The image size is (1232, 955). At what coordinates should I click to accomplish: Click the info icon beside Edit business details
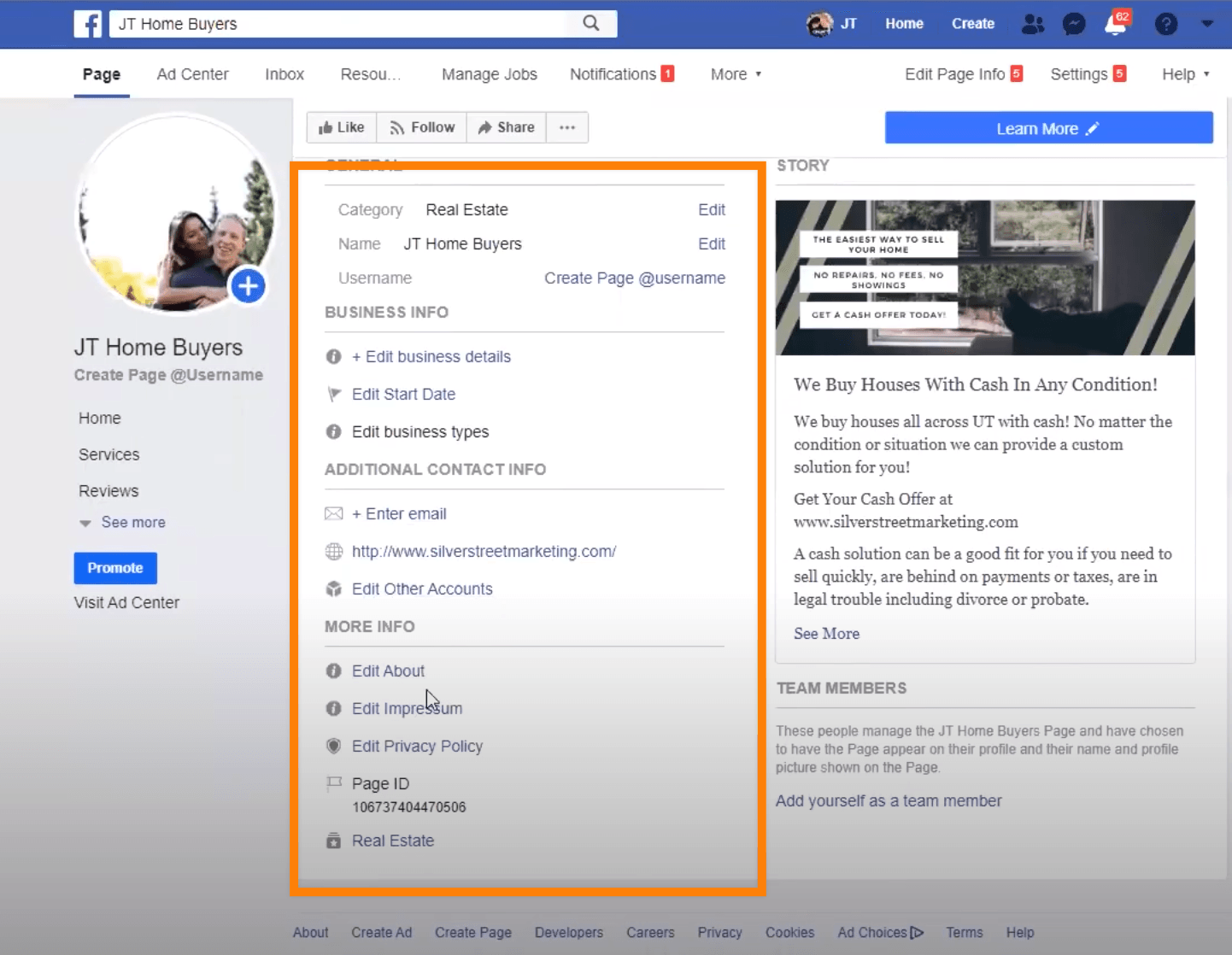pos(334,356)
